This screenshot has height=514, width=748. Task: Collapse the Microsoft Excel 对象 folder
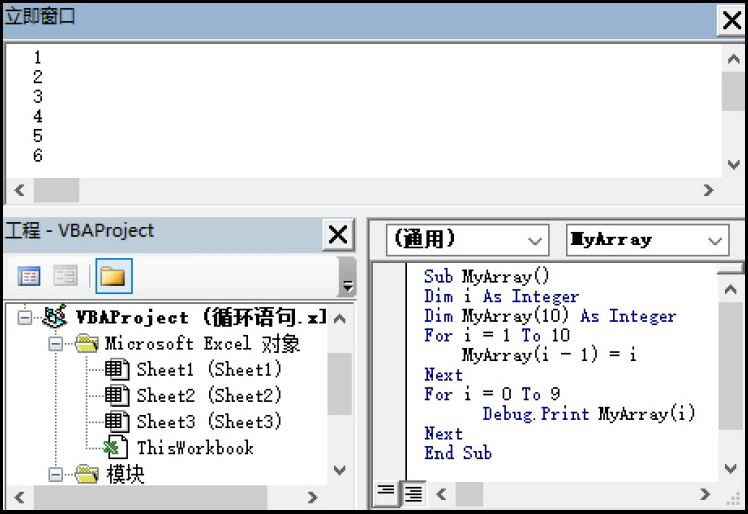tap(56, 344)
